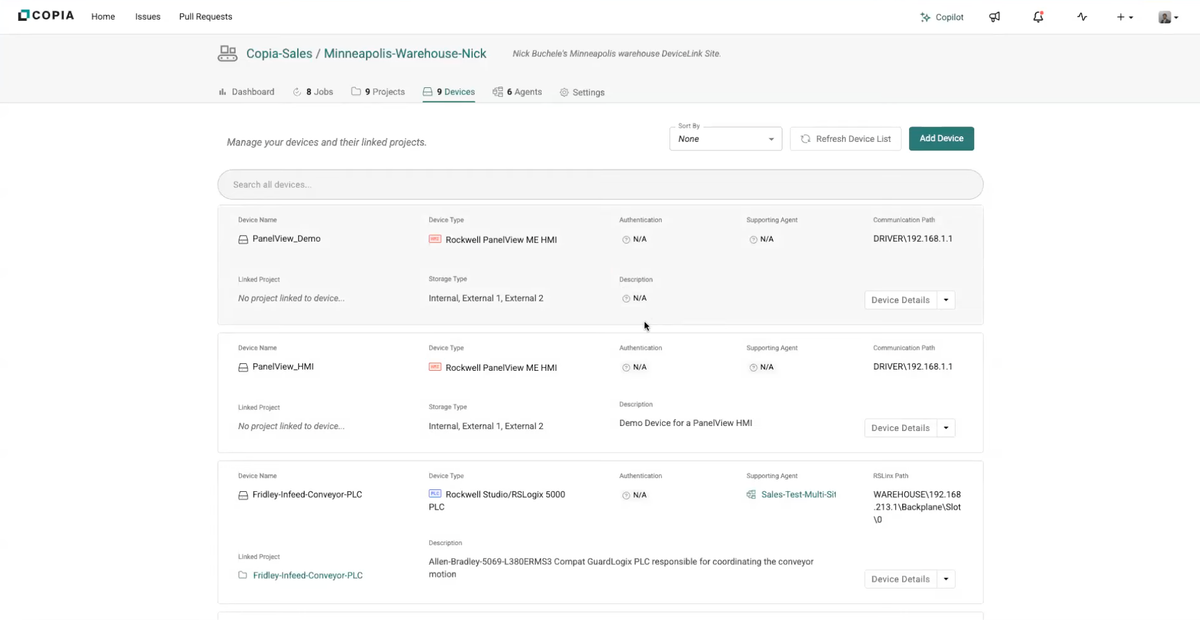Click PanelView_Demo supporting agent N/A icon
Viewport: 1200px width, 620px height.
[753, 240]
